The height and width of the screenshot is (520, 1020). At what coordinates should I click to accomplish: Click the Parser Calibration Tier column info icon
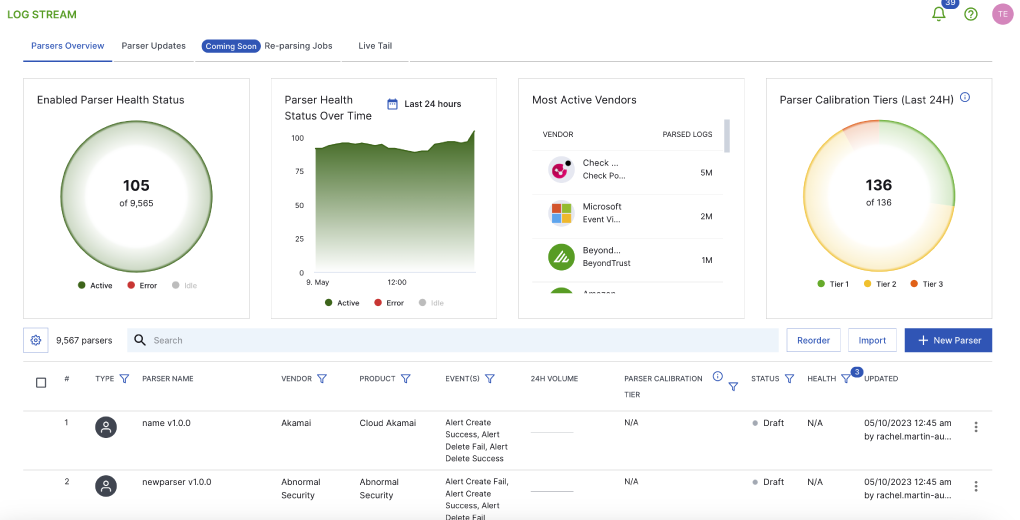click(x=718, y=376)
